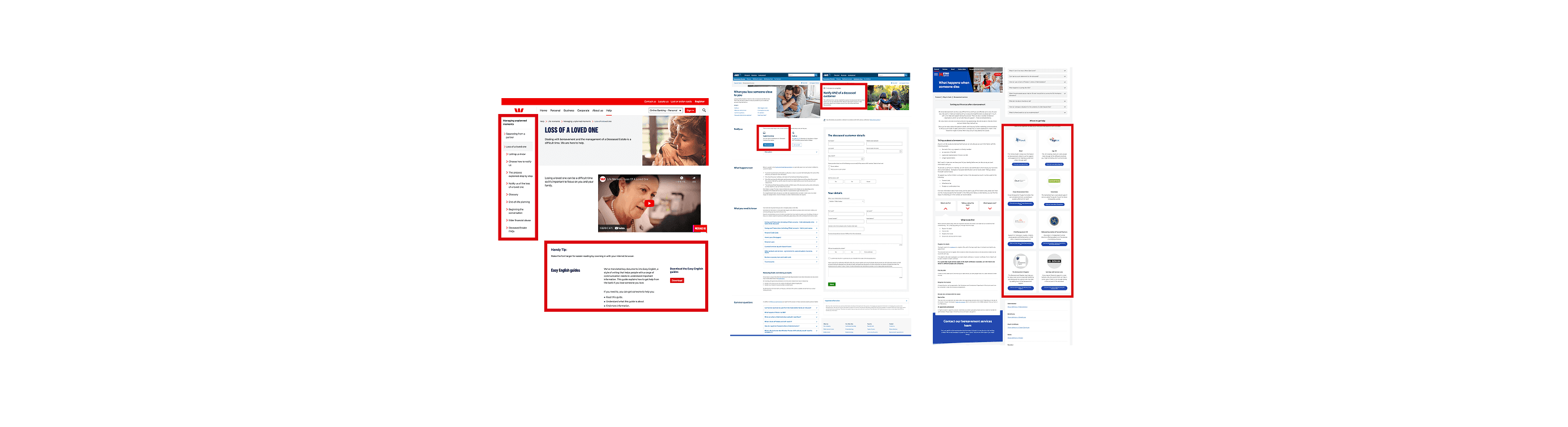Viewport: 1568px width, 427px height.
Task: Open the Letting us know sidebar link
Action: click(x=517, y=154)
